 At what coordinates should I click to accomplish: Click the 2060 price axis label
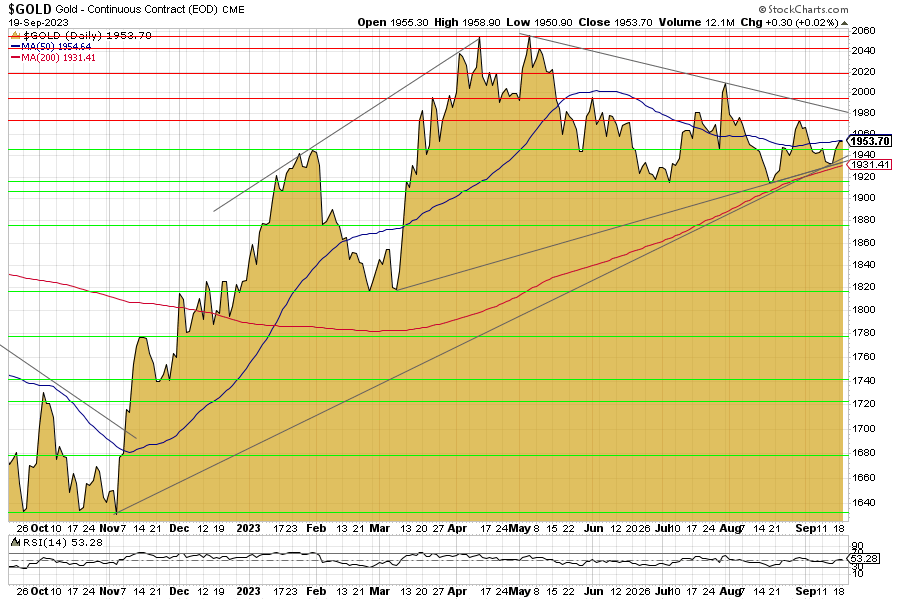click(863, 31)
